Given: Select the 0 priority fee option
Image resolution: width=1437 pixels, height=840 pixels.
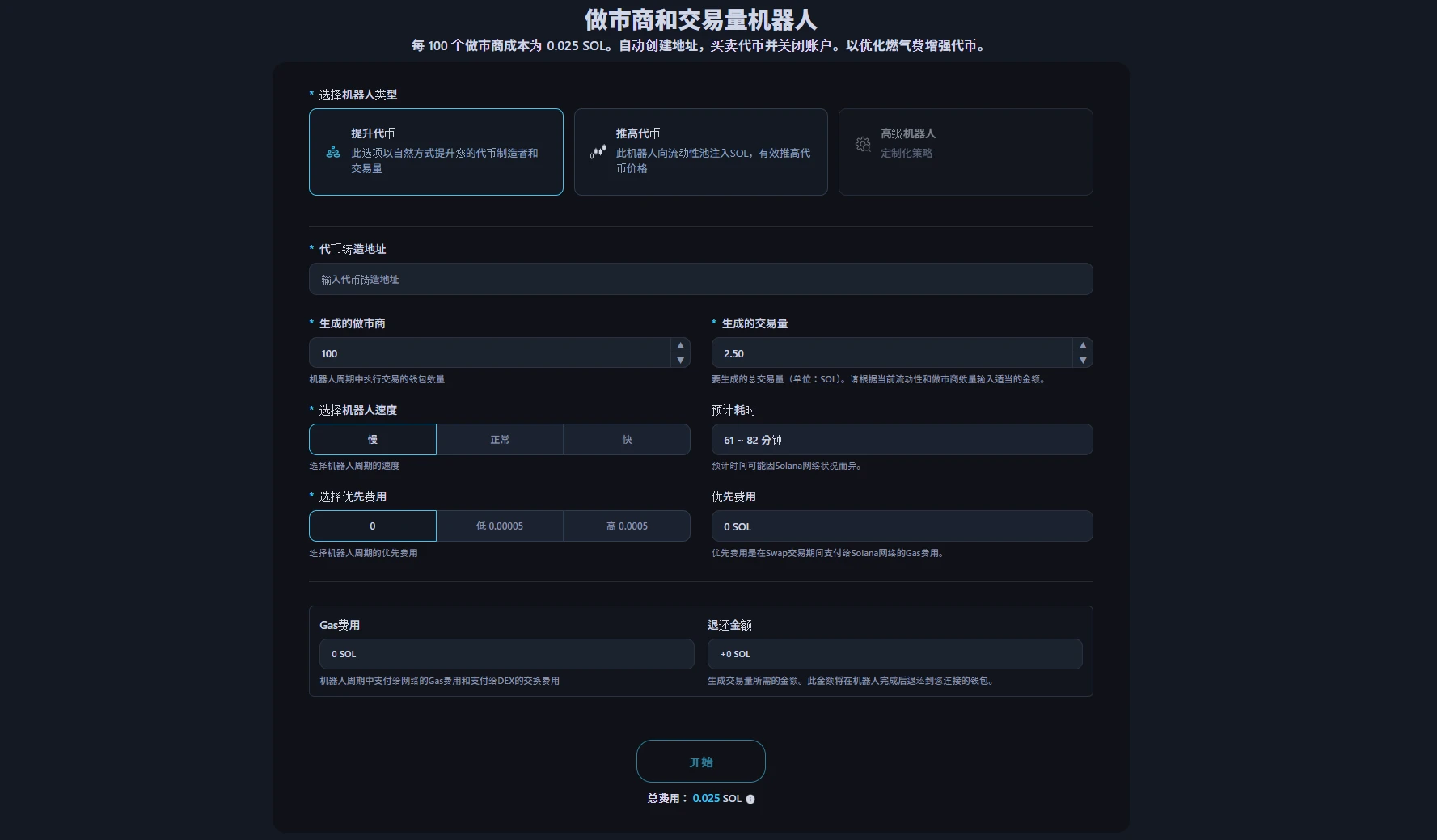Looking at the screenshot, I should [372, 526].
